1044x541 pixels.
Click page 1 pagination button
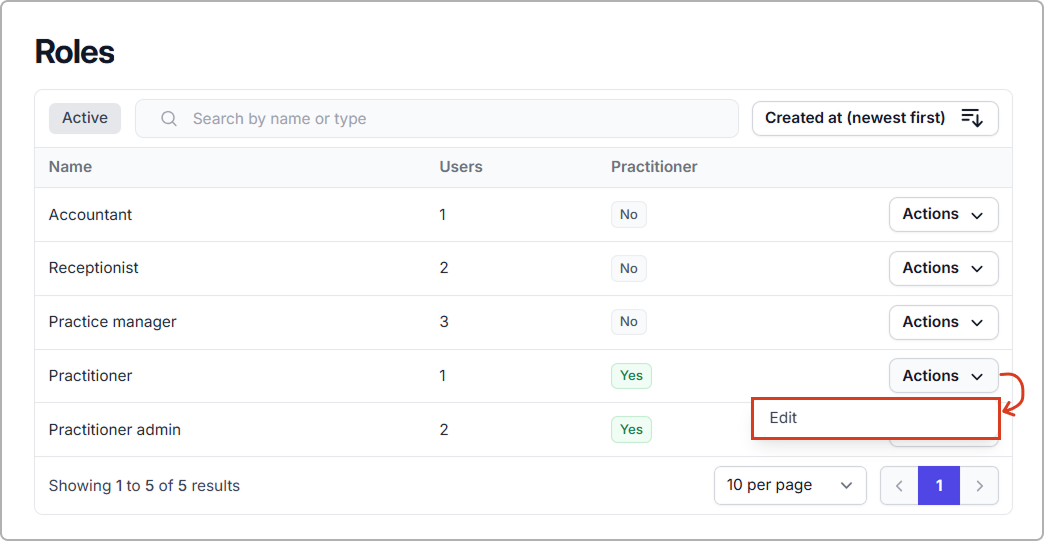pyautogui.click(x=939, y=486)
